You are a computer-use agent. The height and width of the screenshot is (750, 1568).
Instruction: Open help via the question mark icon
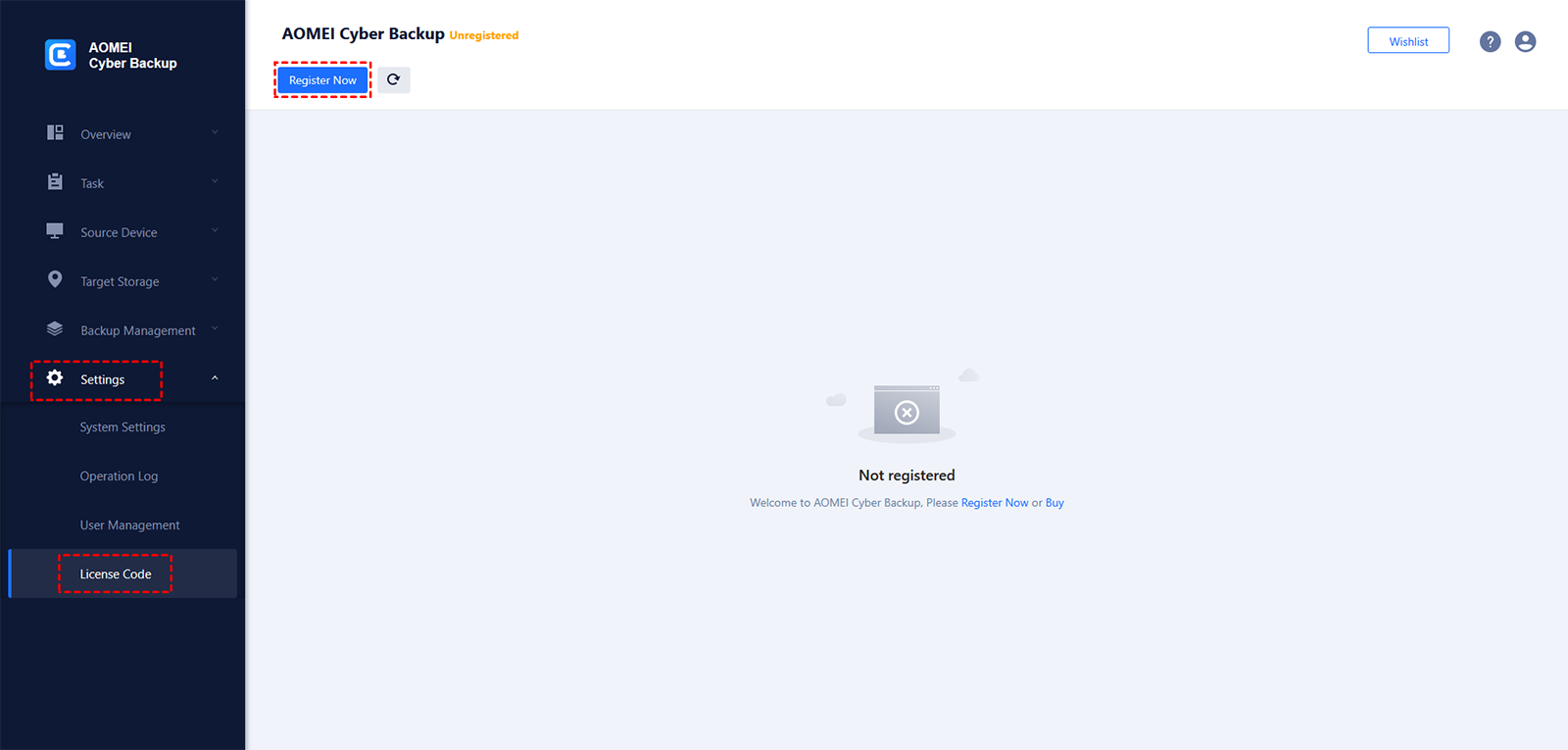tap(1490, 41)
